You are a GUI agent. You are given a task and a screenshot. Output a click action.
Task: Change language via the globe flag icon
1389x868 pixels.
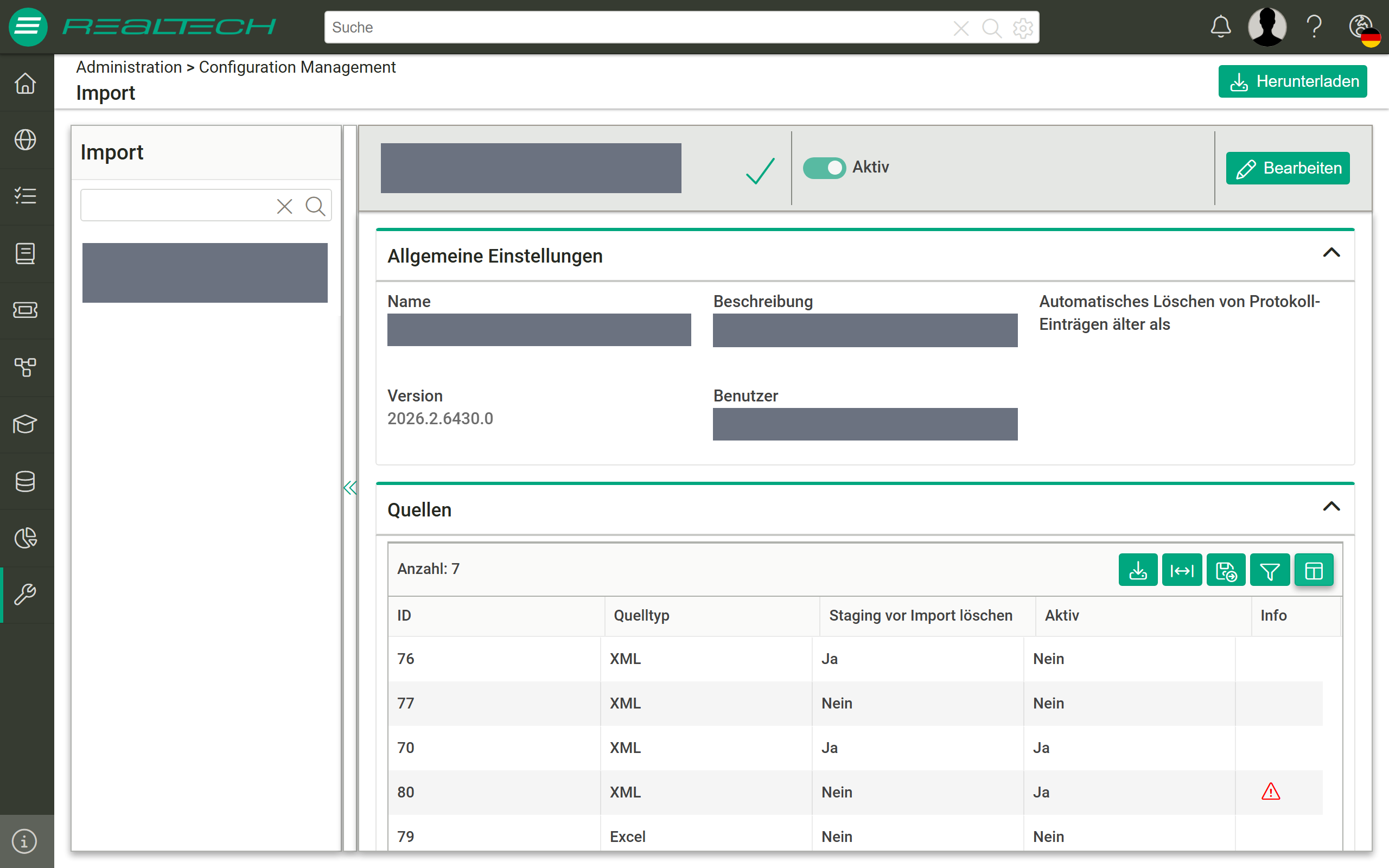[x=1365, y=30]
